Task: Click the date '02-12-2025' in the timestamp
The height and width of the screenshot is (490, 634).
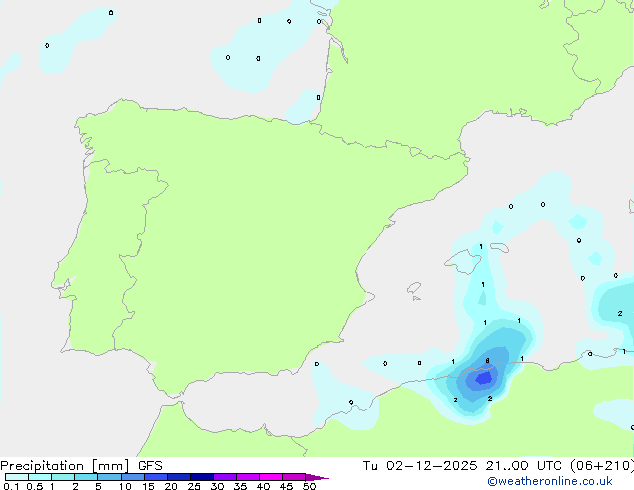Action: [431, 466]
